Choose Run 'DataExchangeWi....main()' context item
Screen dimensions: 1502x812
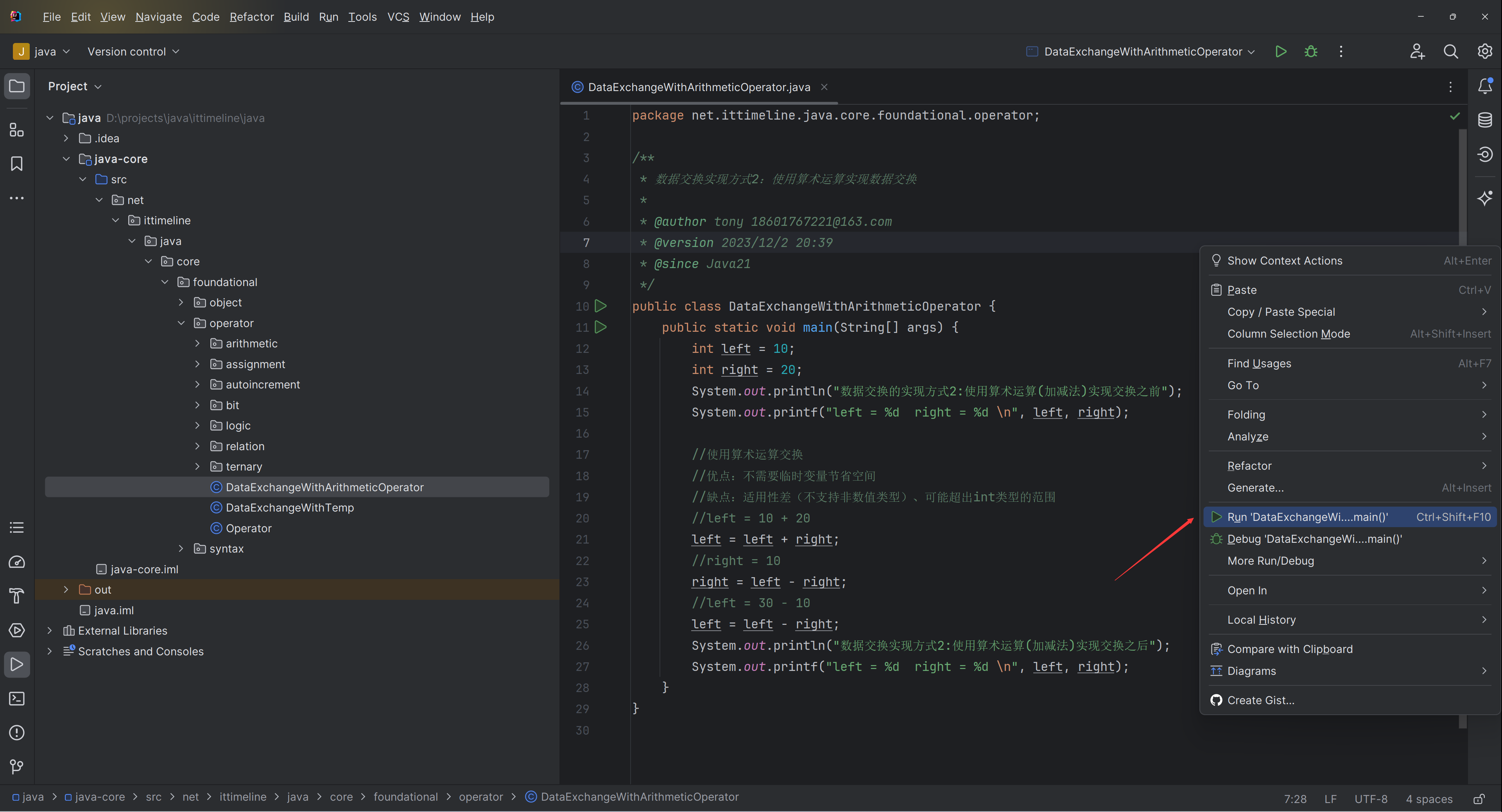point(1350,517)
